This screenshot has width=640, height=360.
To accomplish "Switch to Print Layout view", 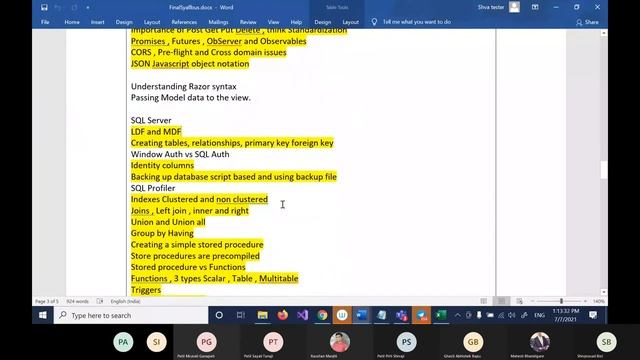I will [502, 301].
